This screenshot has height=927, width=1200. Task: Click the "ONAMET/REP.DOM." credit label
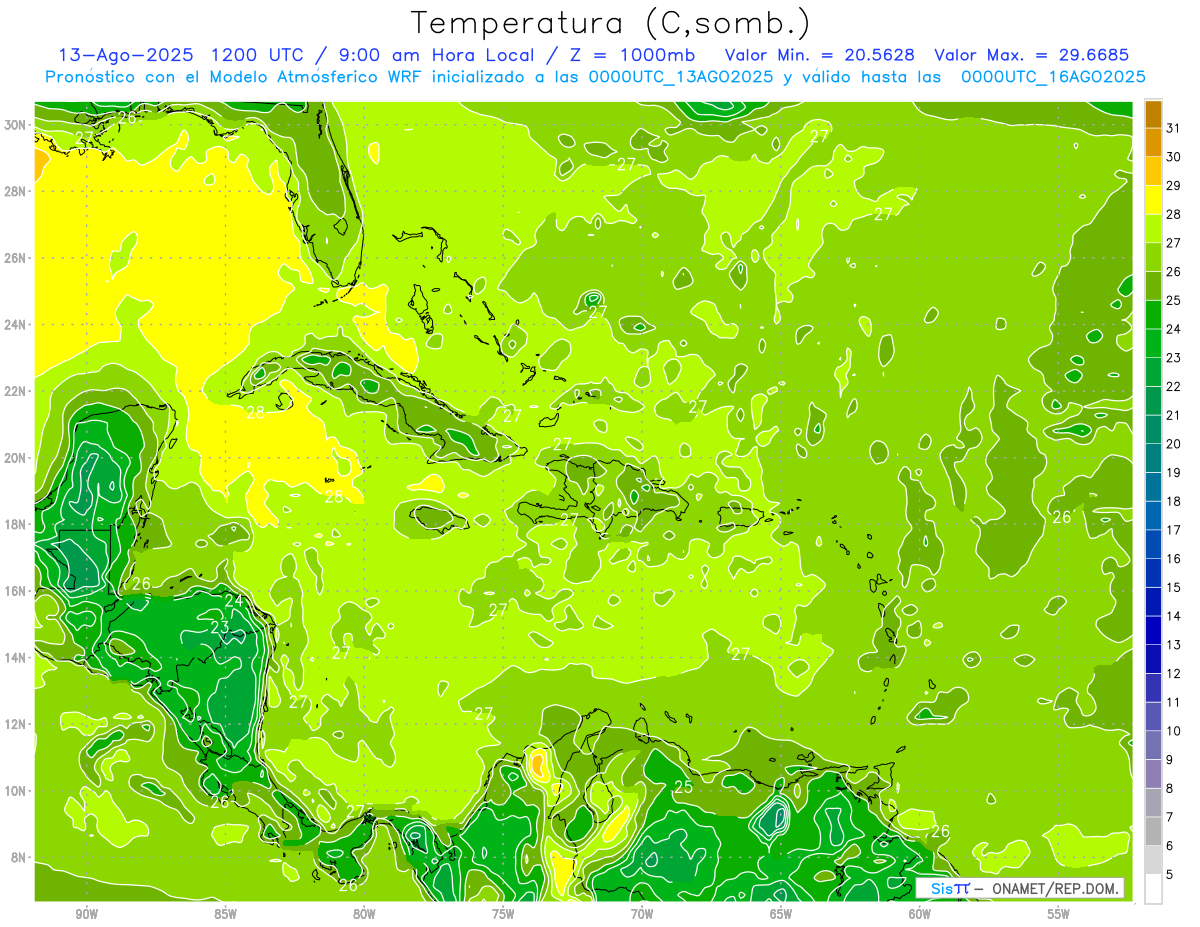pyautogui.click(x=1055, y=888)
